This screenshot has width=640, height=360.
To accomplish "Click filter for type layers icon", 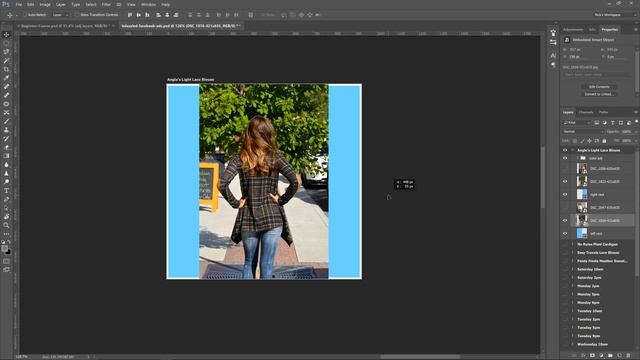I will tap(613, 122).
